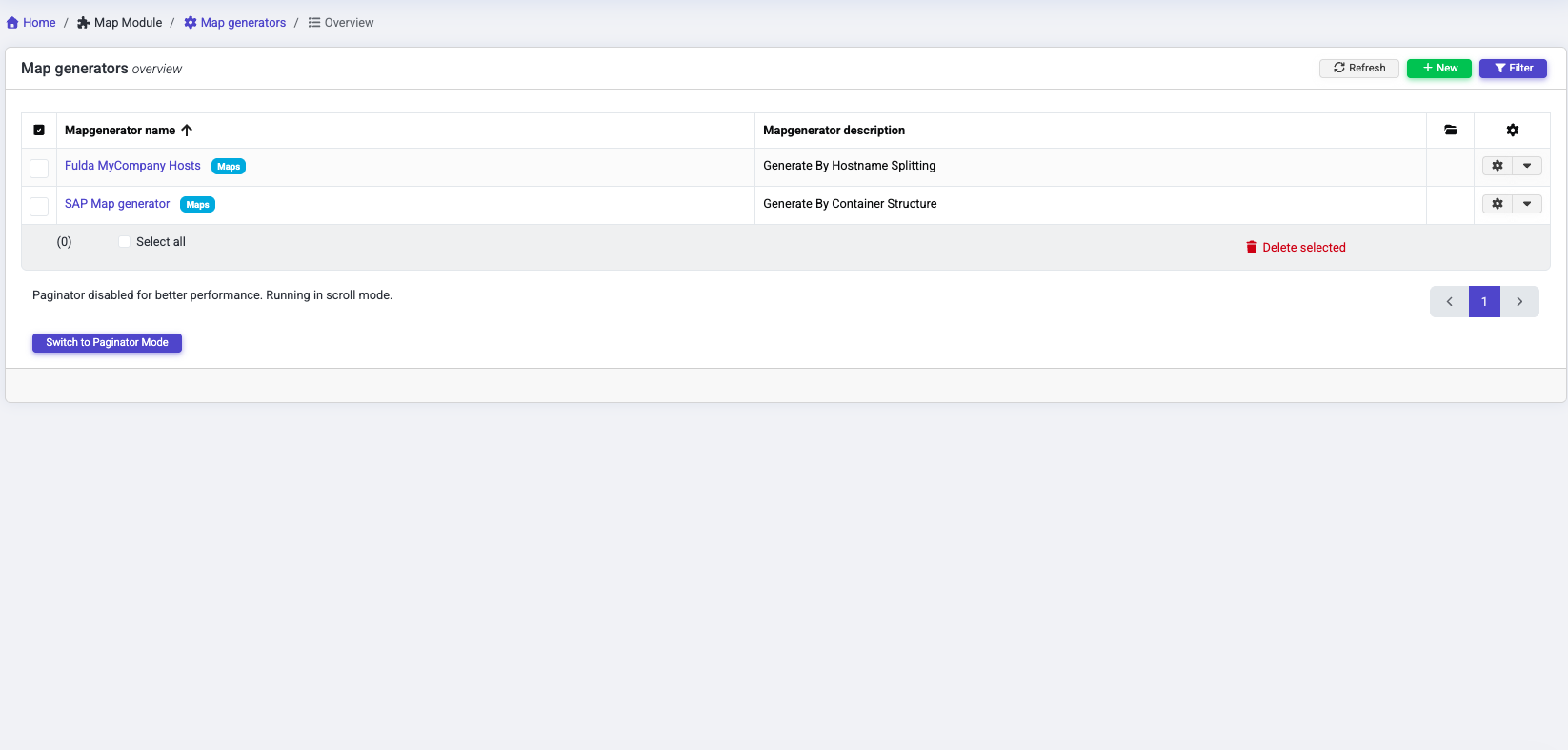Enable the footer Select all checkbox
The height and width of the screenshot is (750, 1568).
tap(124, 242)
